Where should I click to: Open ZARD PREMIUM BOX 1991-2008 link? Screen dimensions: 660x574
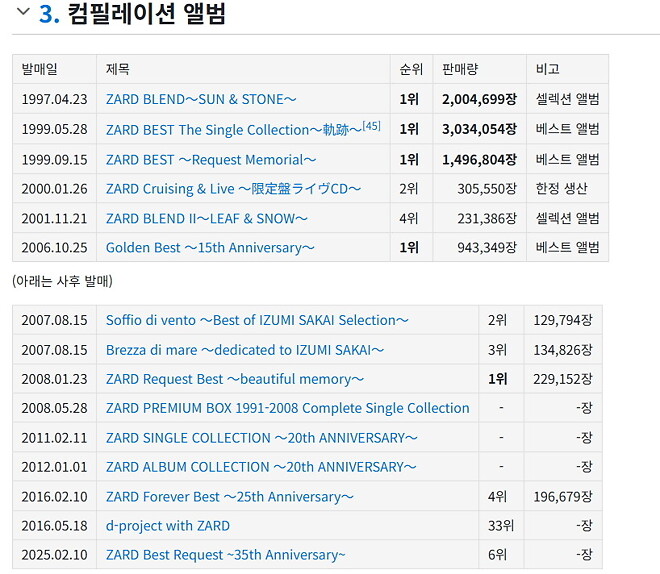287,408
